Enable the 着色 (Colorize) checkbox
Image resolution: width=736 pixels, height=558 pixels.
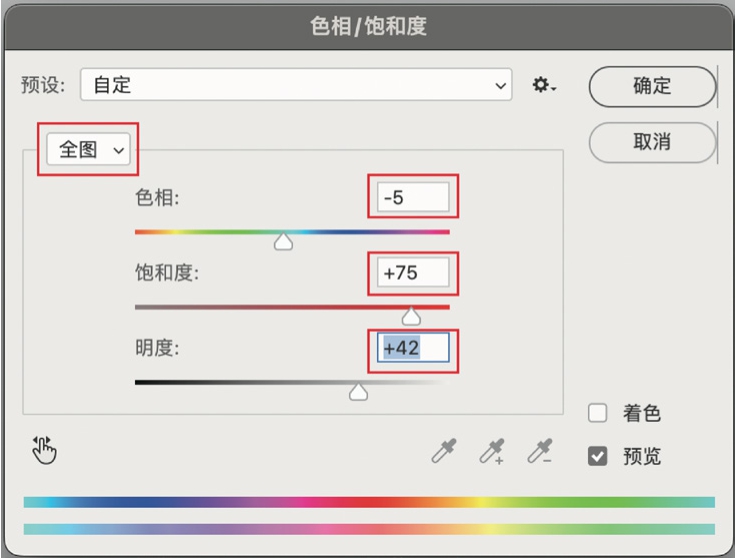[598, 413]
